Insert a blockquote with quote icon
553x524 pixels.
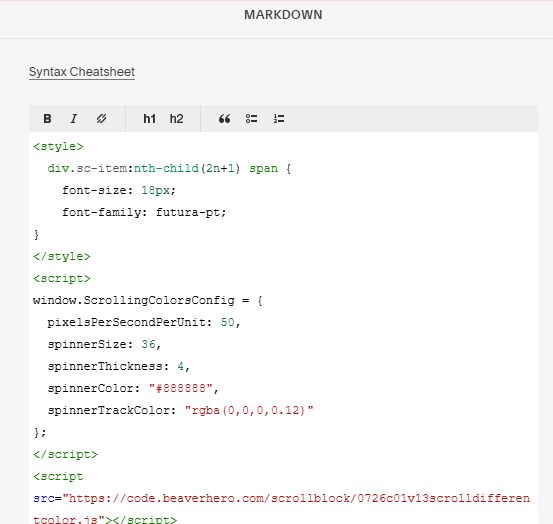pyautogui.click(x=224, y=118)
